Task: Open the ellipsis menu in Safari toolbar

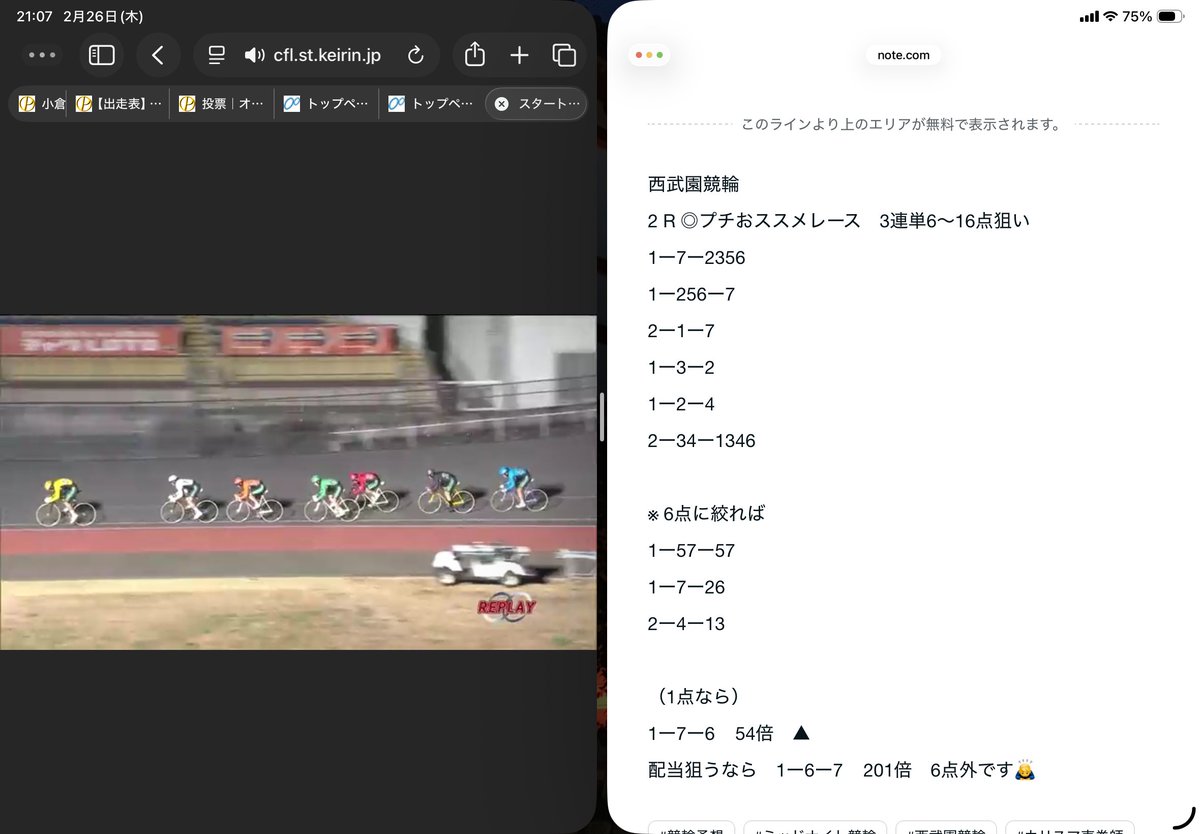Action: [42, 55]
